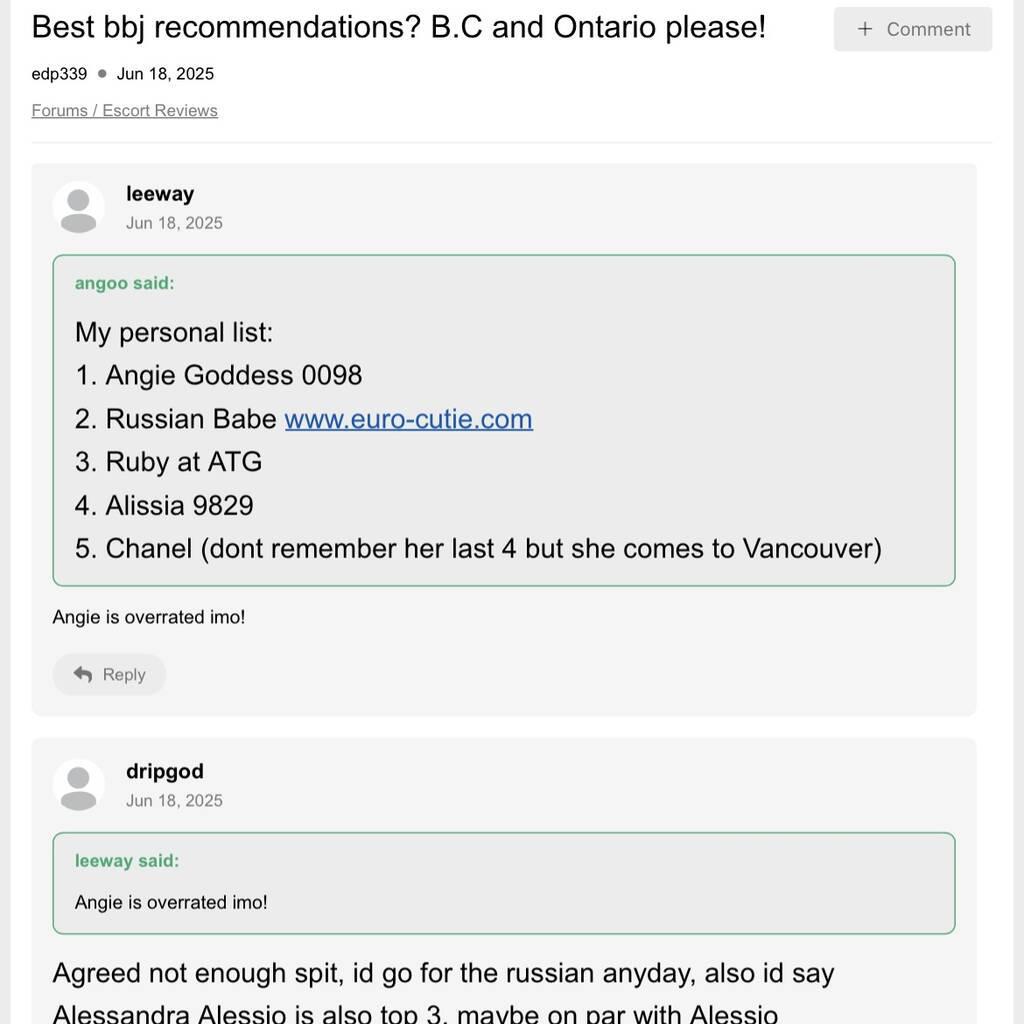
Task: Open the Forums / Escort Reviews breadcrumb
Action: click(125, 110)
